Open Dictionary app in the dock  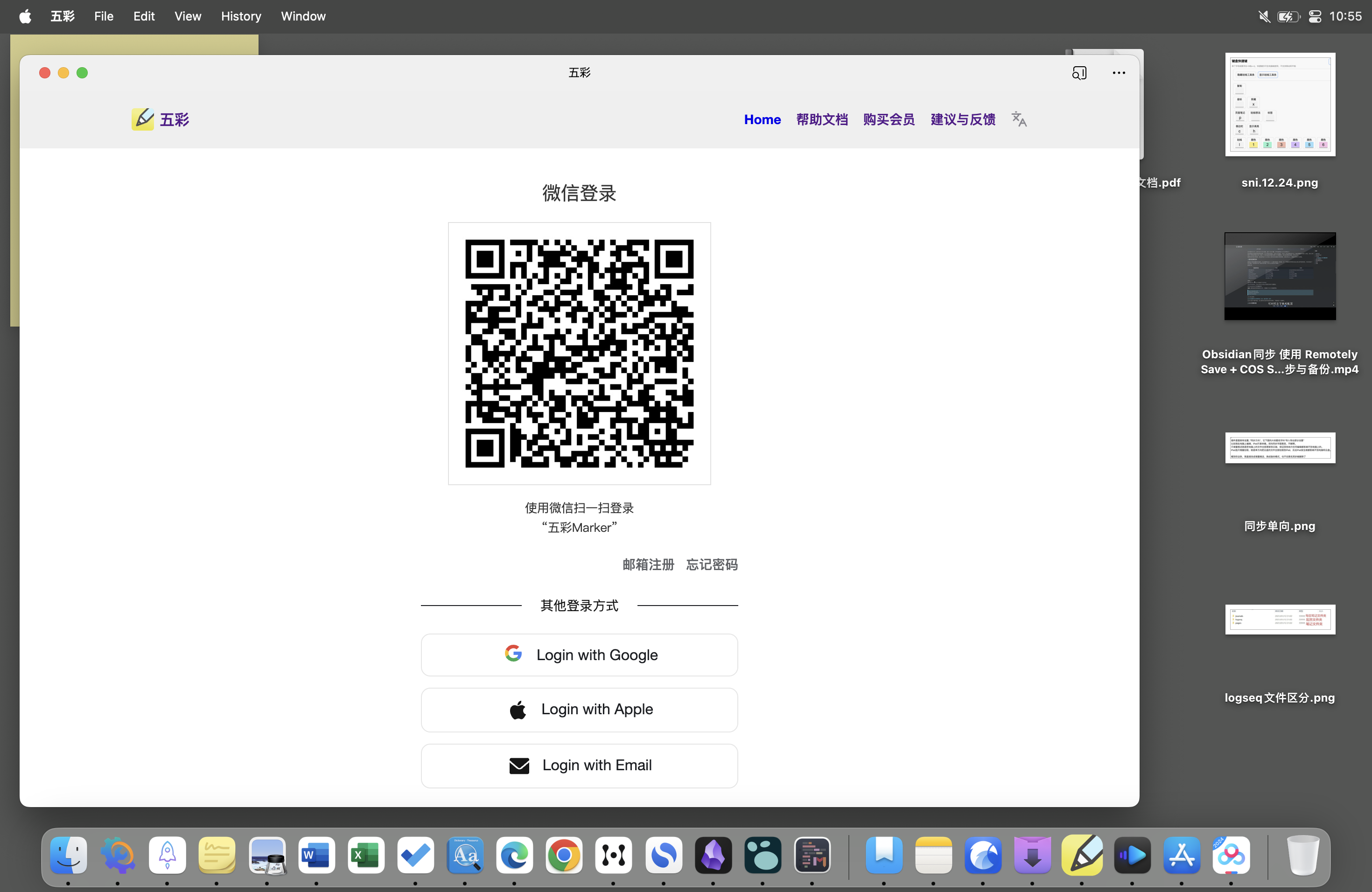465,855
